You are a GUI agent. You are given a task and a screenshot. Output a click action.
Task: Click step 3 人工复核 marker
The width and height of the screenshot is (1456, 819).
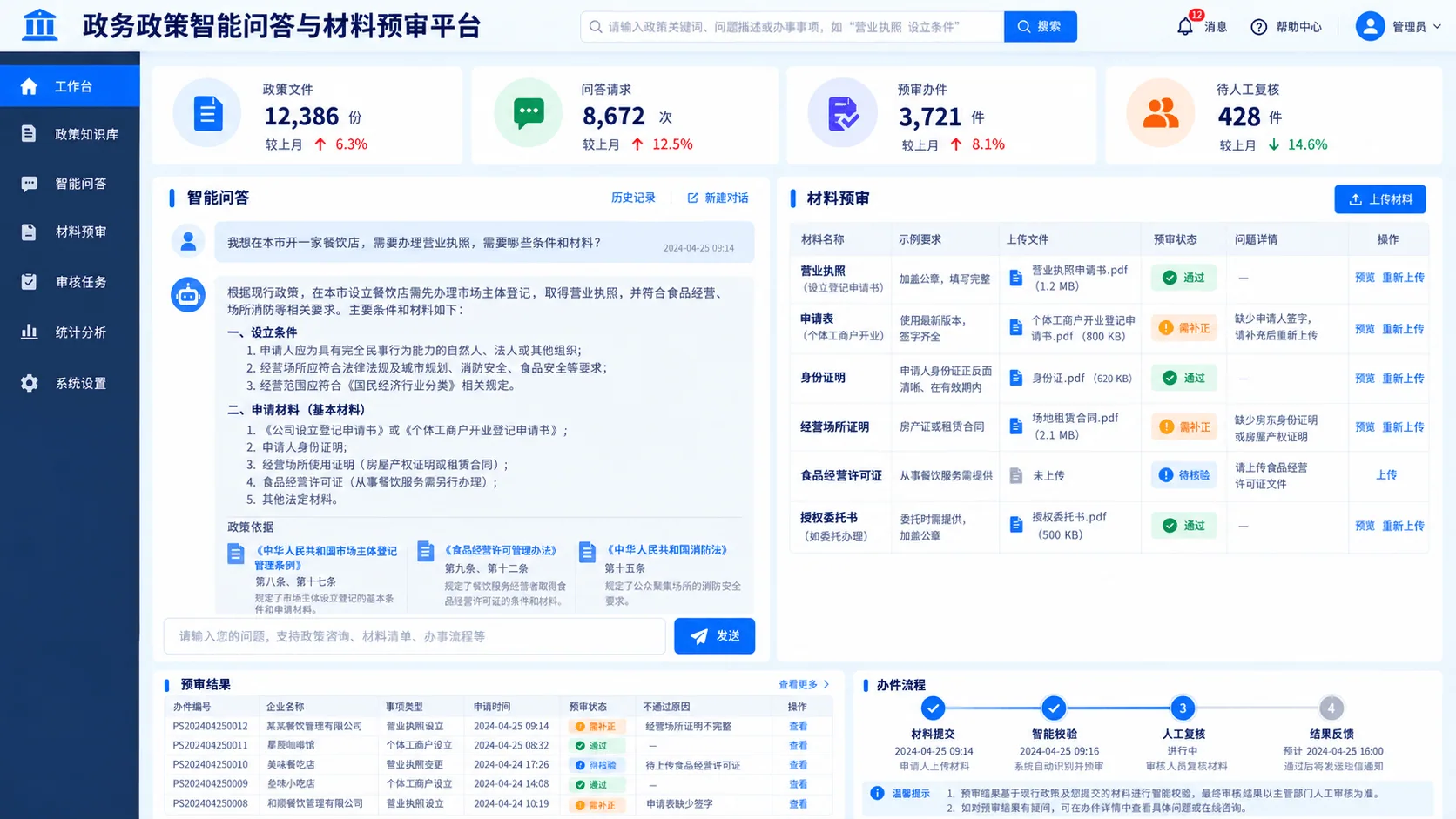pyautogui.click(x=1182, y=708)
